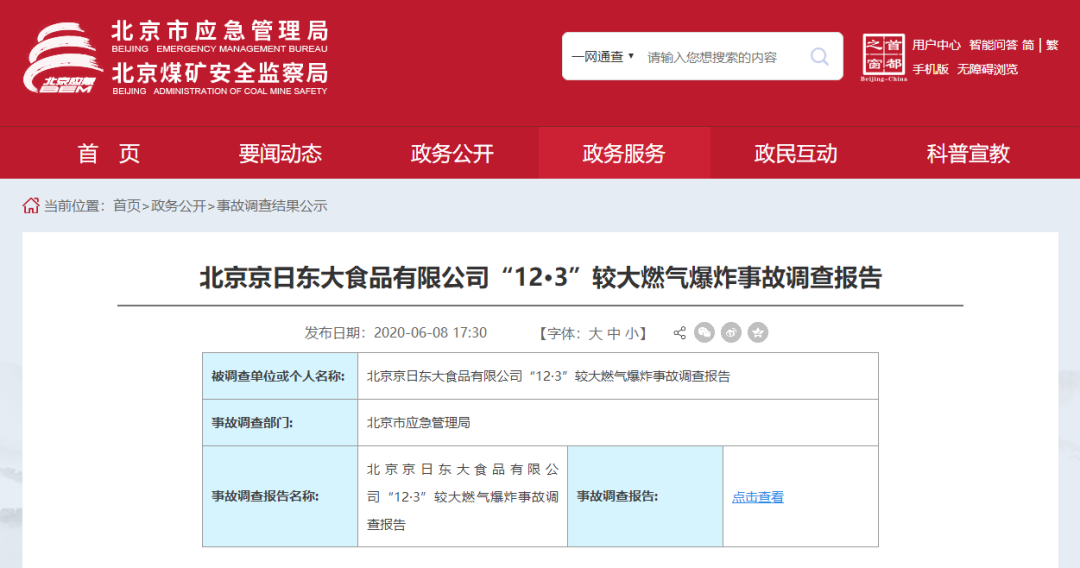Click the star favorite share icon
Image resolution: width=1080 pixels, height=568 pixels.
(758, 333)
